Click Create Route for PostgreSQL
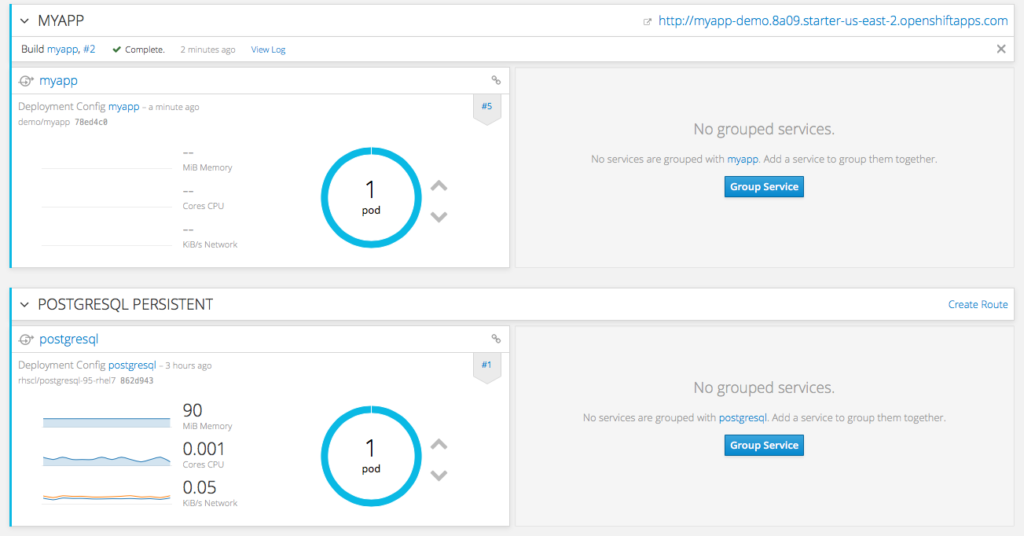This screenshot has width=1024, height=536. pyautogui.click(x=977, y=304)
